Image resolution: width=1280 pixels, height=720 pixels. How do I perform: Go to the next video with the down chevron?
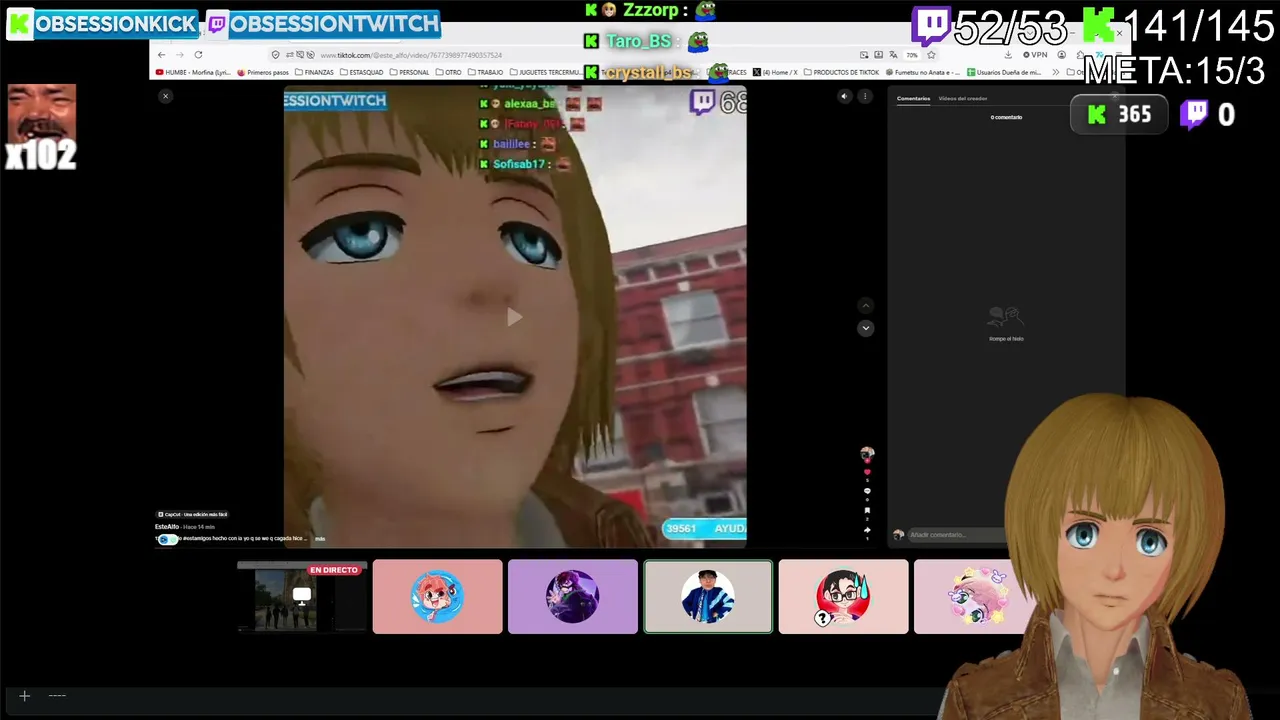pyautogui.click(x=866, y=328)
